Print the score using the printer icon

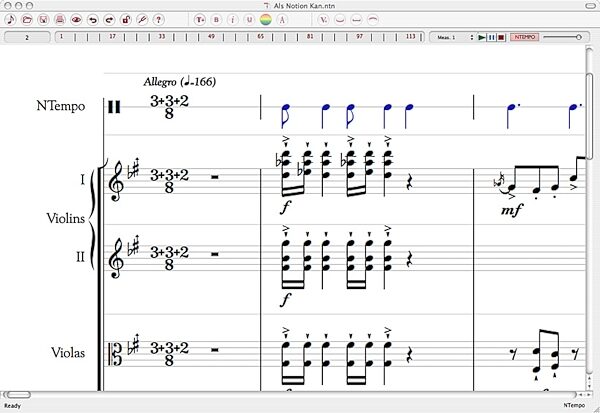[60, 20]
